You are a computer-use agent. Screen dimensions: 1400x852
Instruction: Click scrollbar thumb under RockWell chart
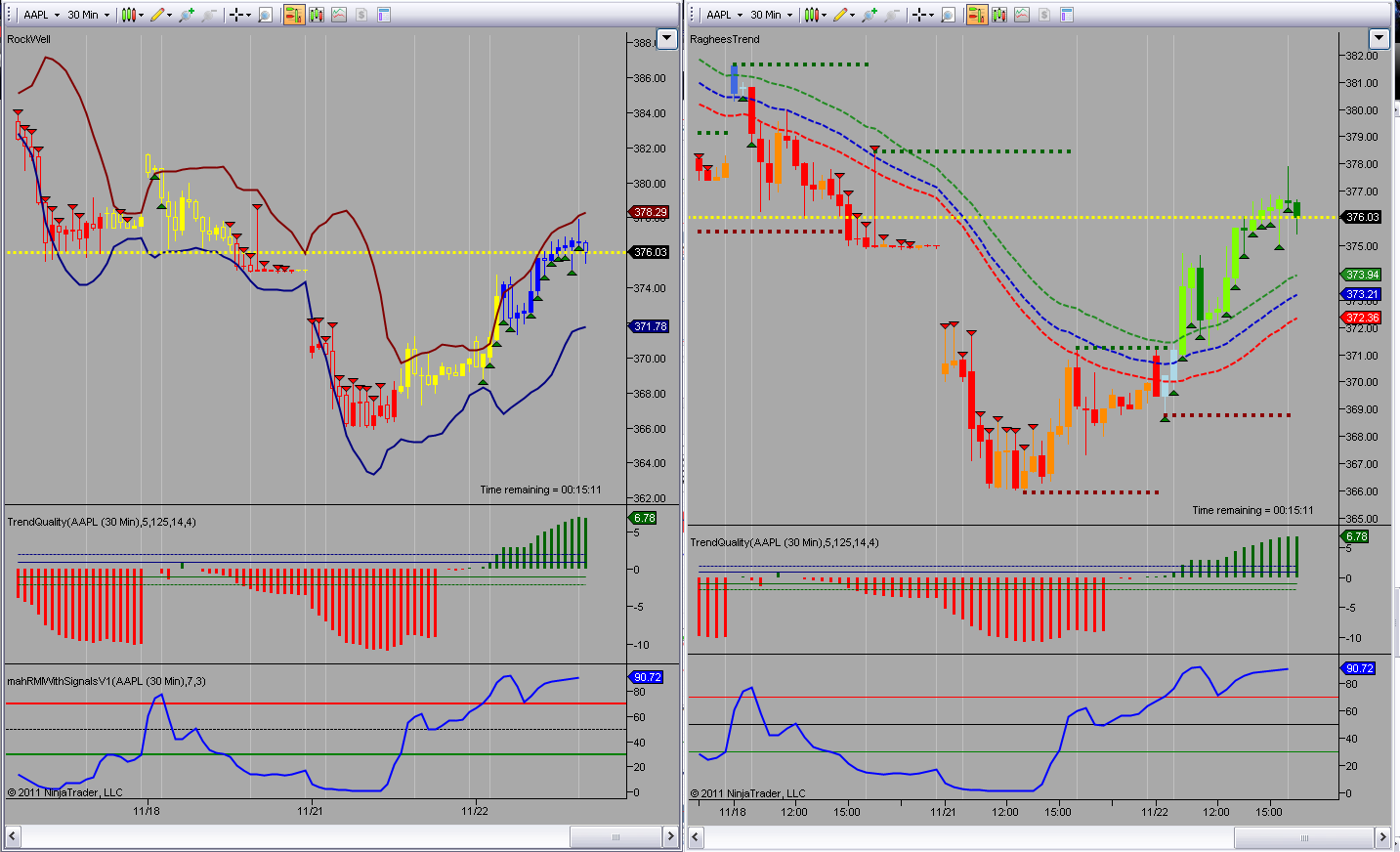pos(615,836)
